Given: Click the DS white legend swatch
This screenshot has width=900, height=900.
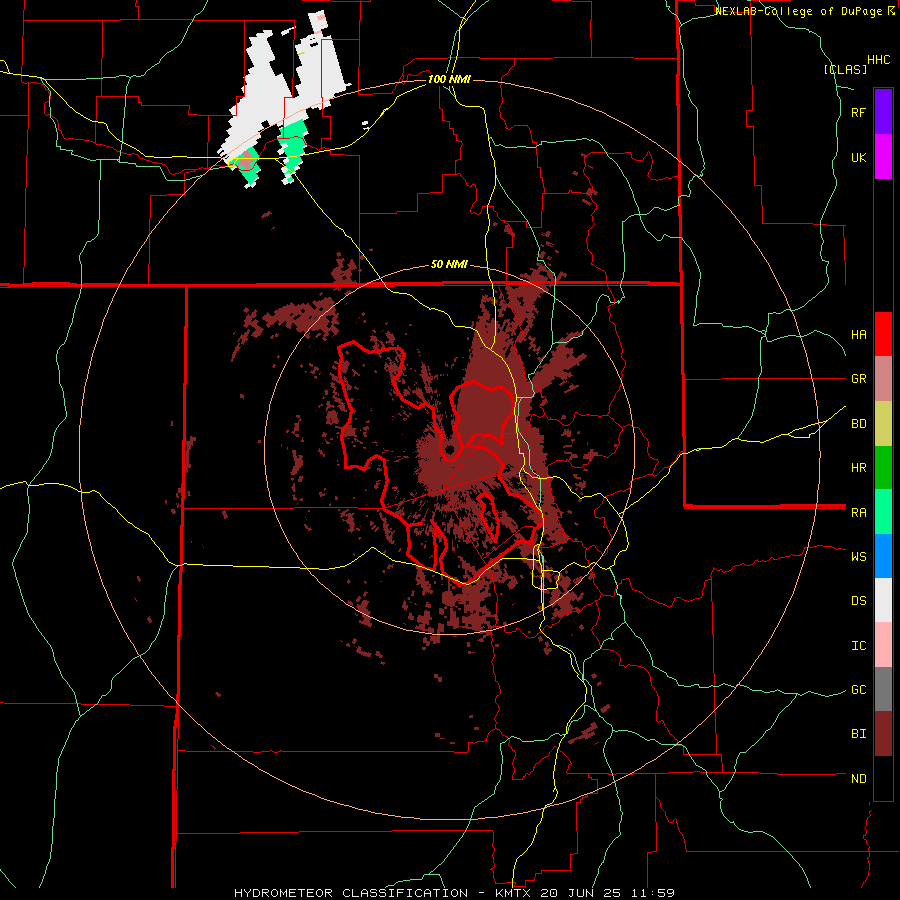Looking at the screenshot, I should point(883,600).
